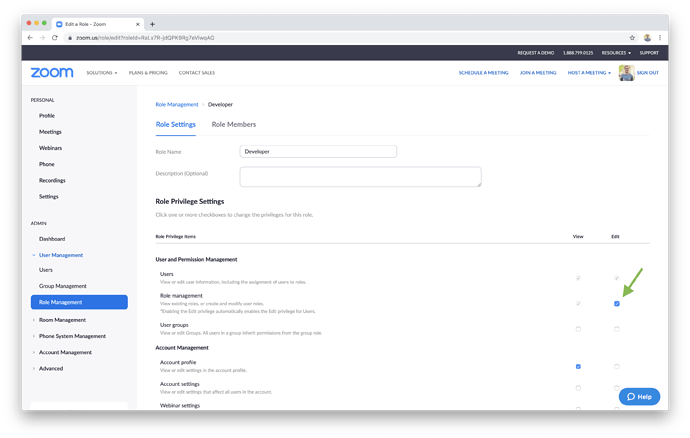Open Phone in the sidebar
690x438 pixels.
pyautogui.click(x=47, y=164)
